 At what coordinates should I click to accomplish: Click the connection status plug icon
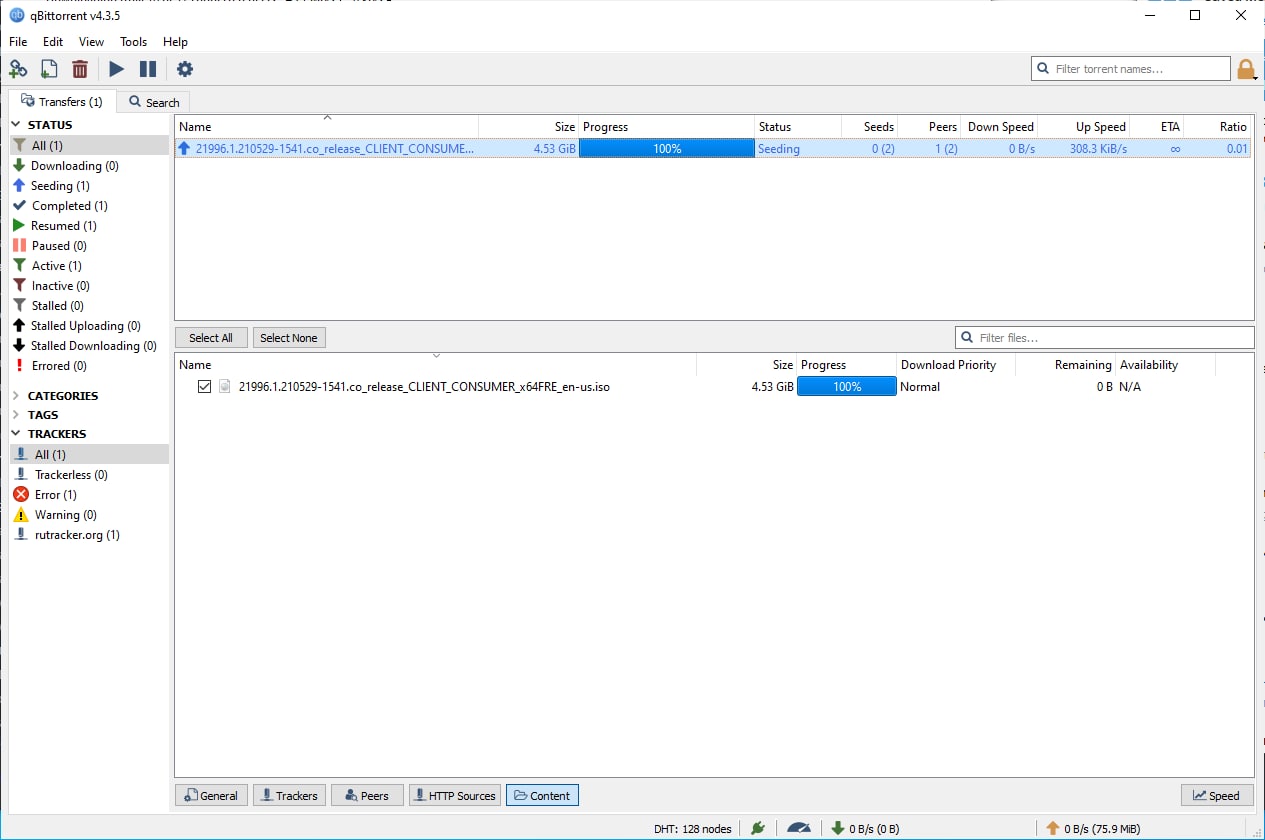click(758, 827)
